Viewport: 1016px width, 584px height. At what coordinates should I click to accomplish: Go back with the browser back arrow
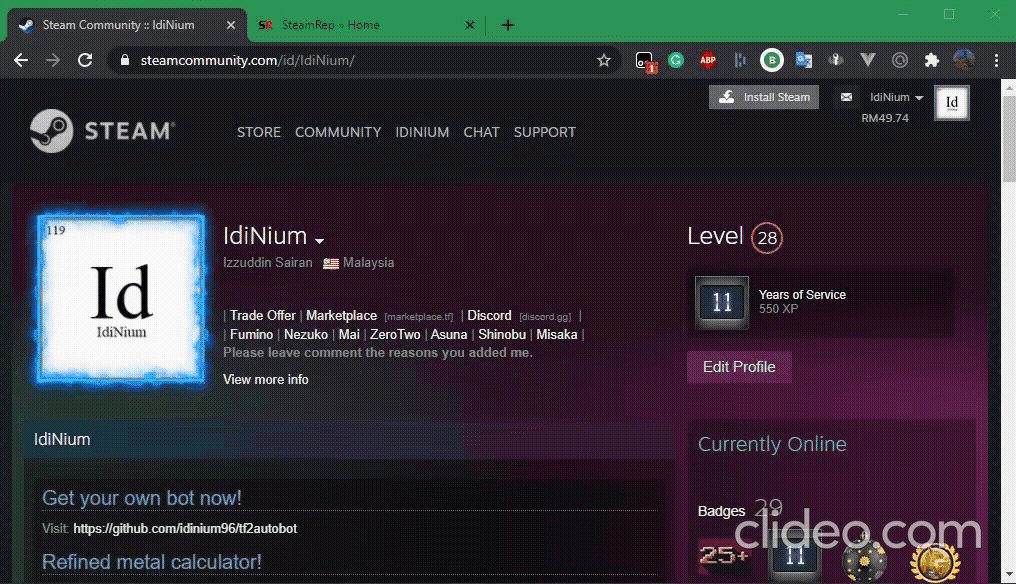tap(21, 60)
